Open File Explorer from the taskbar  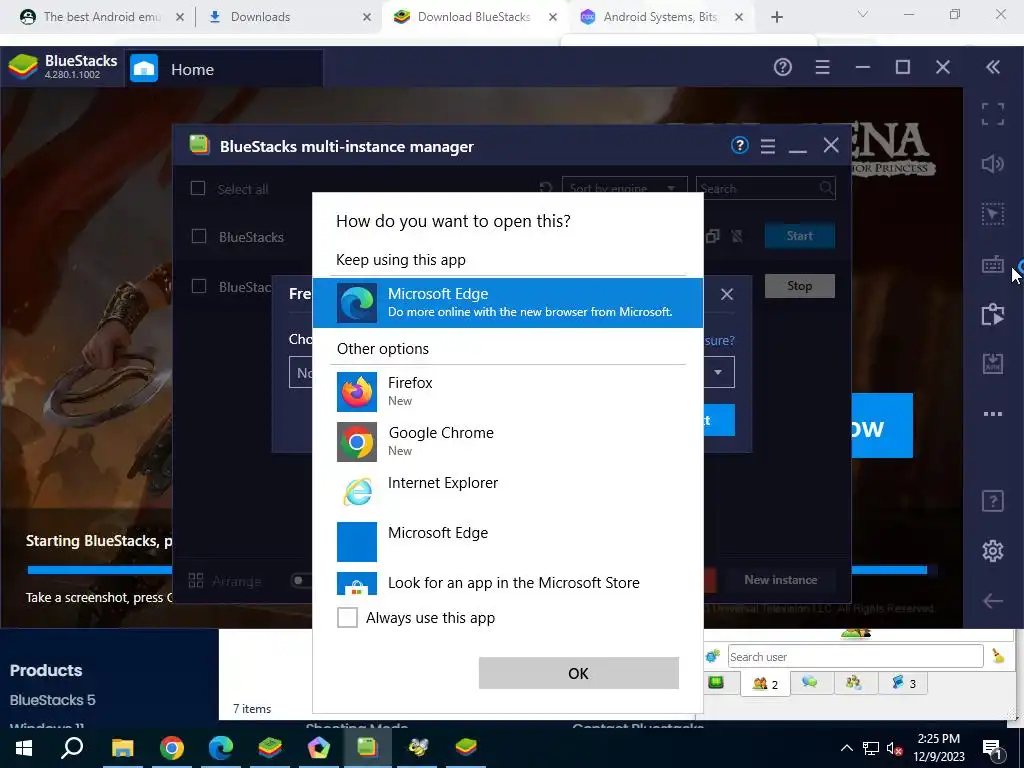click(x=122, y=748)
